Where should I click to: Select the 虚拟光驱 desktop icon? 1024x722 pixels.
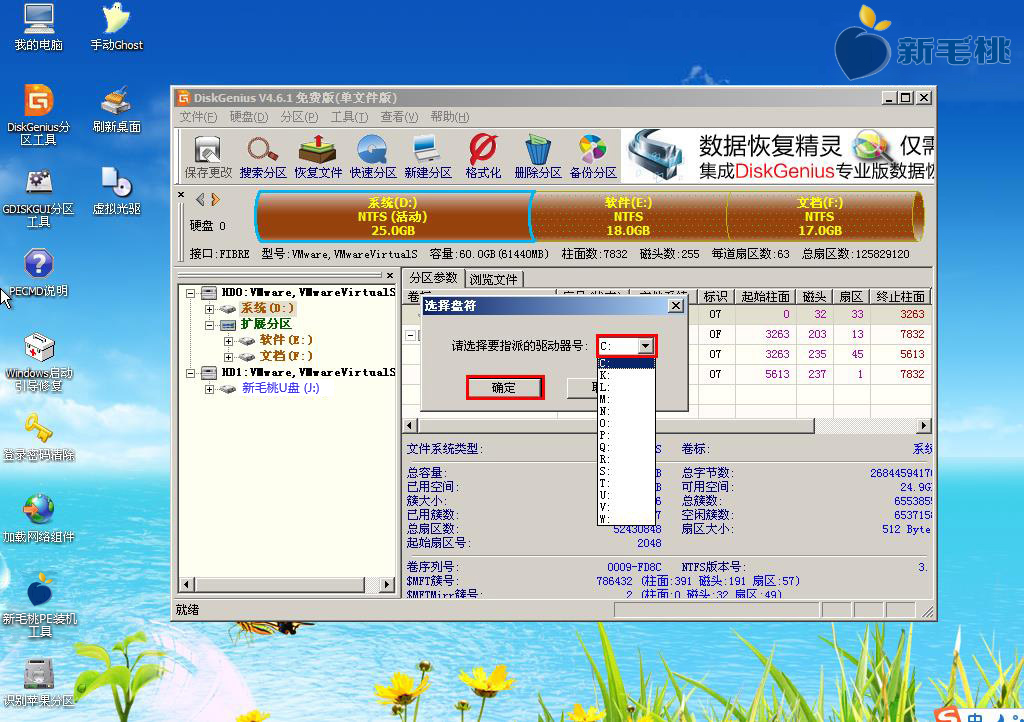[116, 192]
